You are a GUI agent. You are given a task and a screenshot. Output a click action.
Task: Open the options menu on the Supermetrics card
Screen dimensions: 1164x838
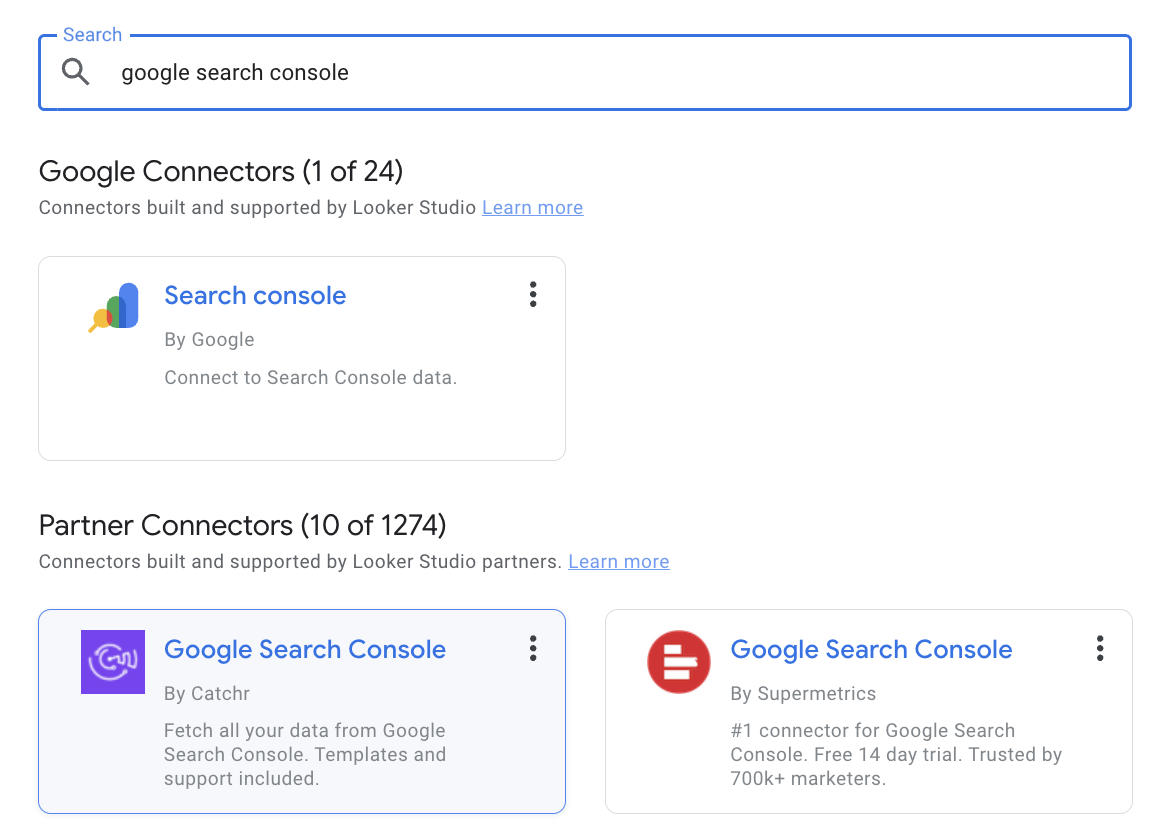(1099, 649)
